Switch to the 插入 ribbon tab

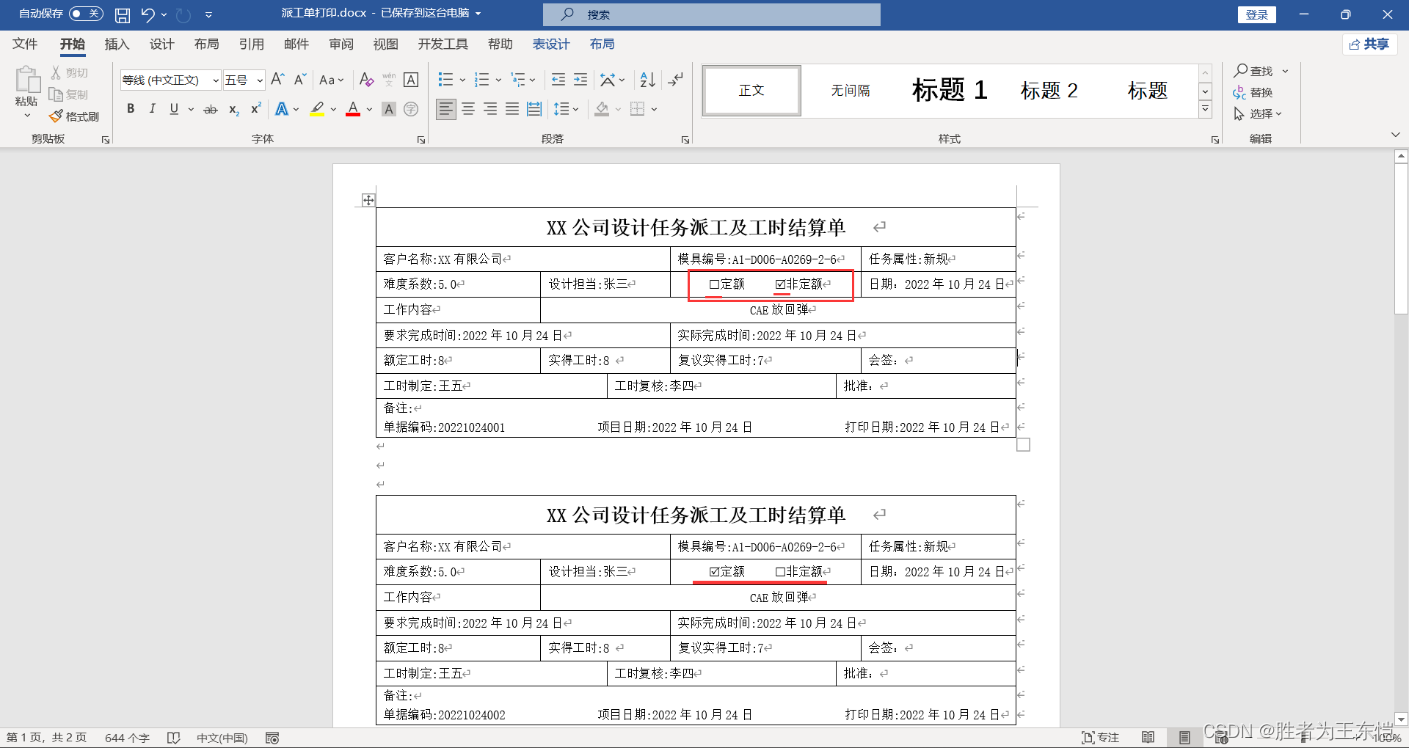click(x=117, y=44)
